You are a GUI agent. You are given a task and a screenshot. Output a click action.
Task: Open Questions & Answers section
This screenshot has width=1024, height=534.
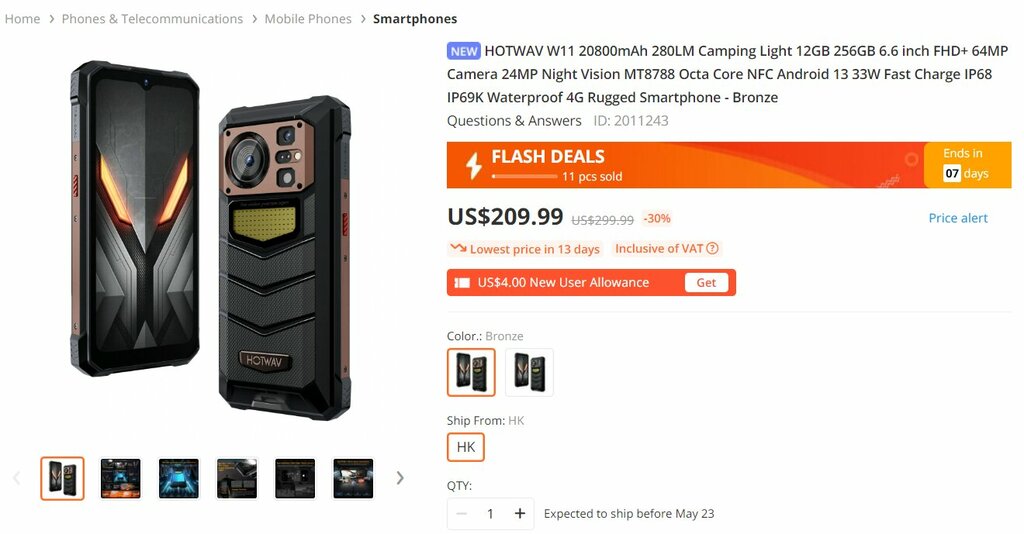[514, 121]
